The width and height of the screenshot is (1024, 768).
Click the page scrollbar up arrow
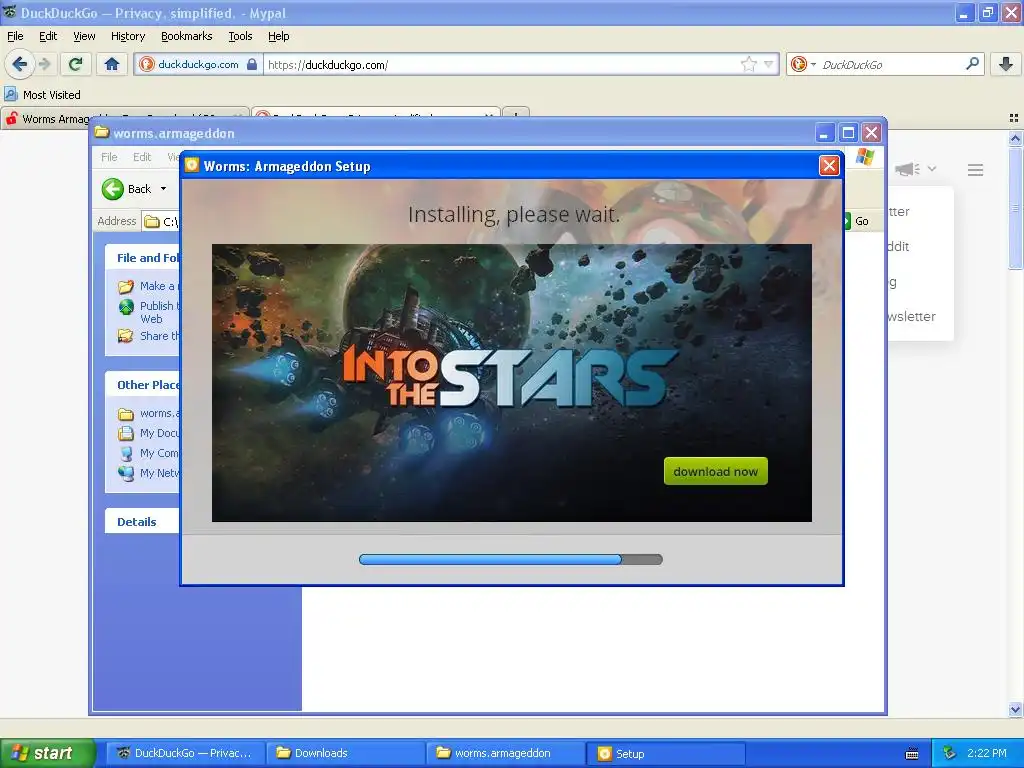coord(1015,138)
